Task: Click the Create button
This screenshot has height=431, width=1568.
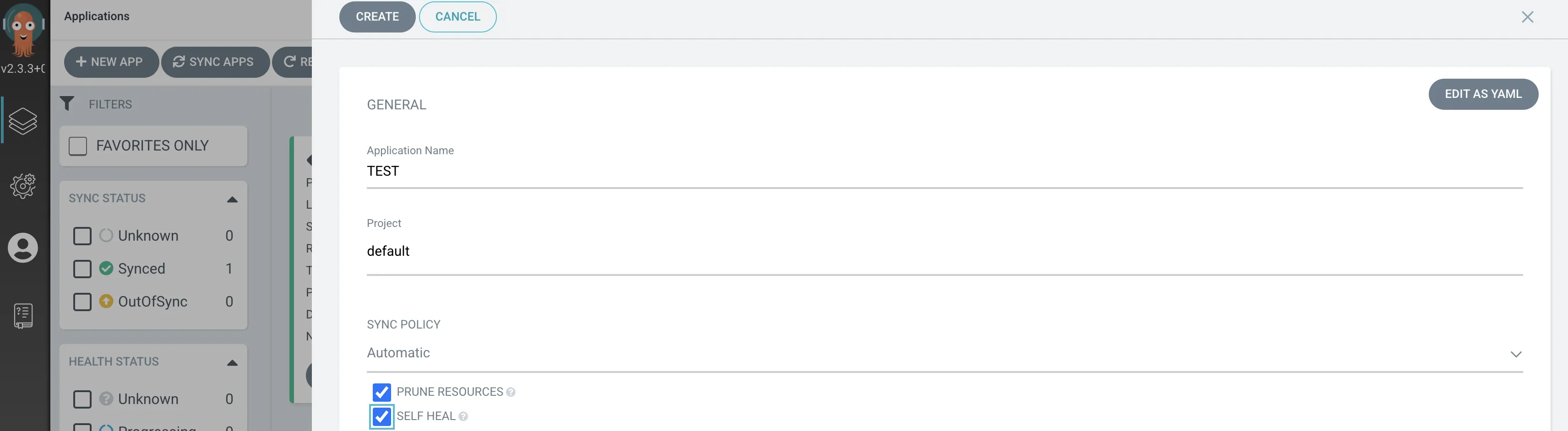Action: tap(377, 17)
